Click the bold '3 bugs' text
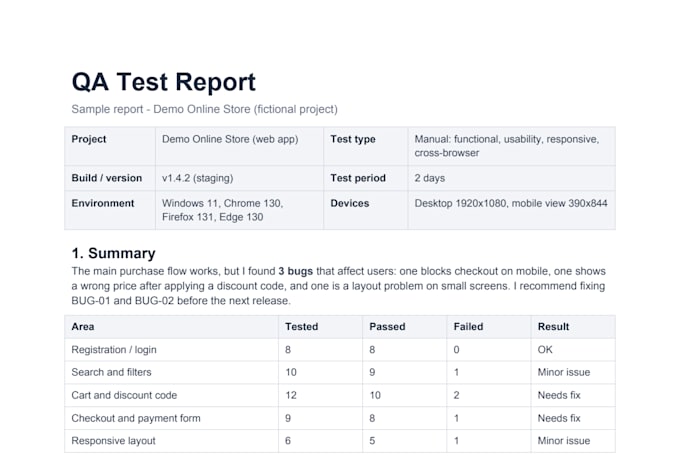Image resolution: width=680 pixels, height=459 pixels. pyautogui.click(x=295, y=271)
